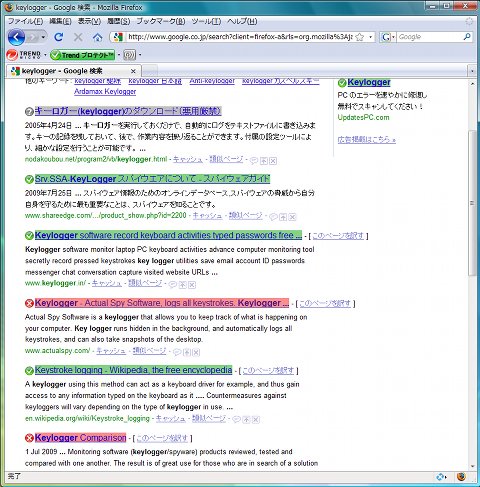
Task: Select the keylogger - Google 検索 tab
Action: click(x=73, y=71)
